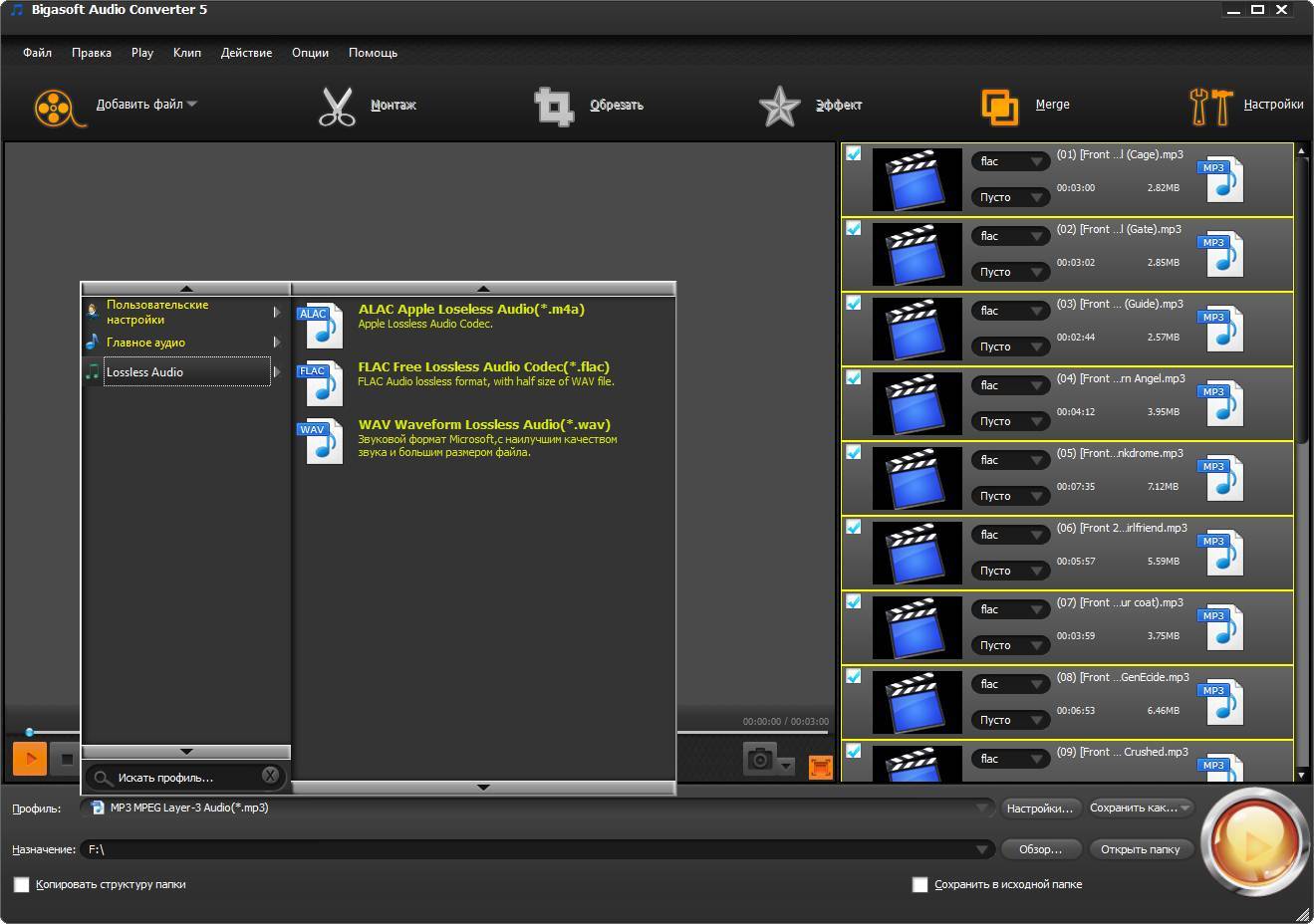Select the ALAC format icon
Image resolution: width=1314 pixels, height=924 pixels.
(321, 327)
